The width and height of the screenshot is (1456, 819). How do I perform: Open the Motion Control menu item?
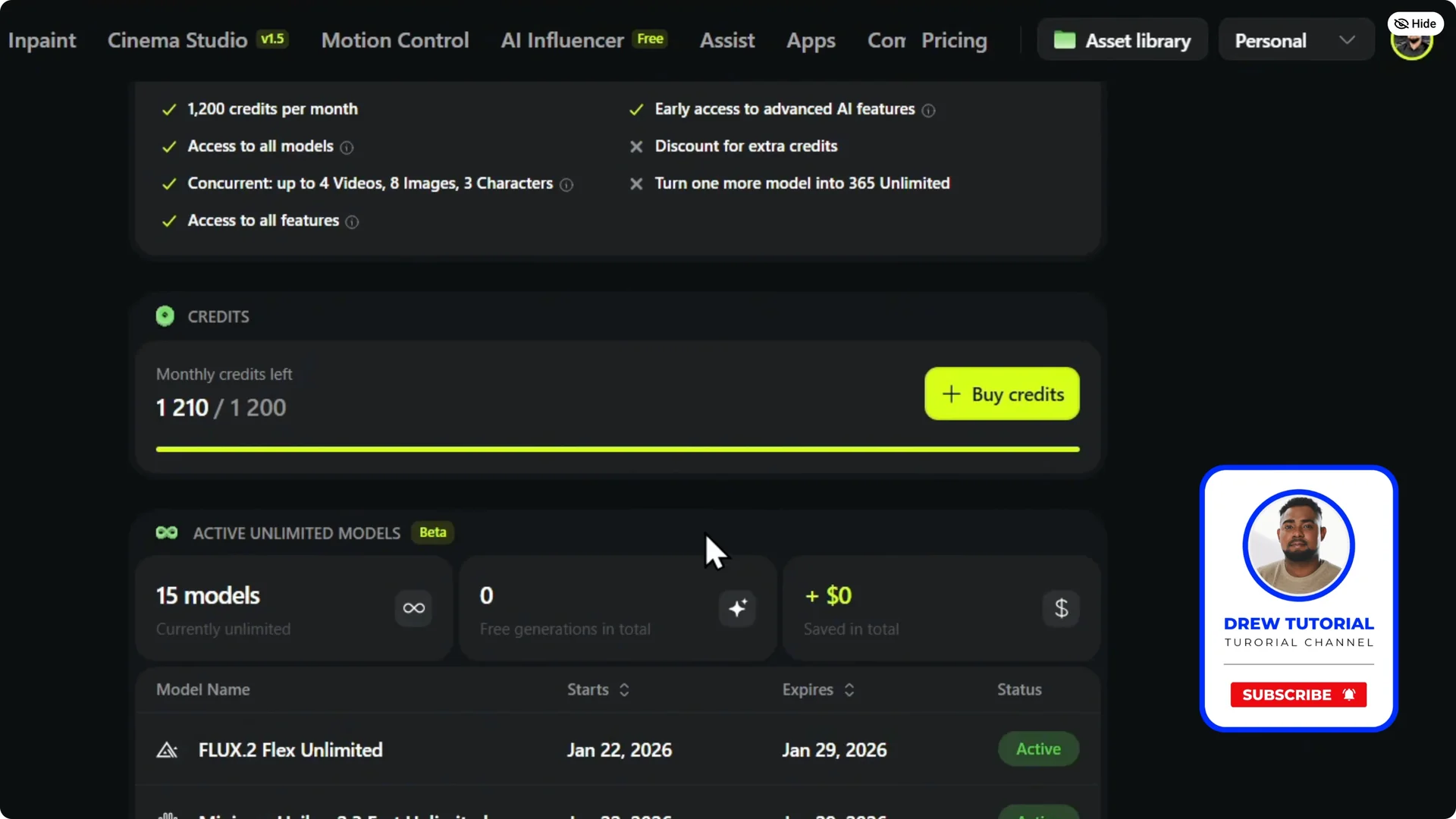pyautogui.click(x=394, y=40)
